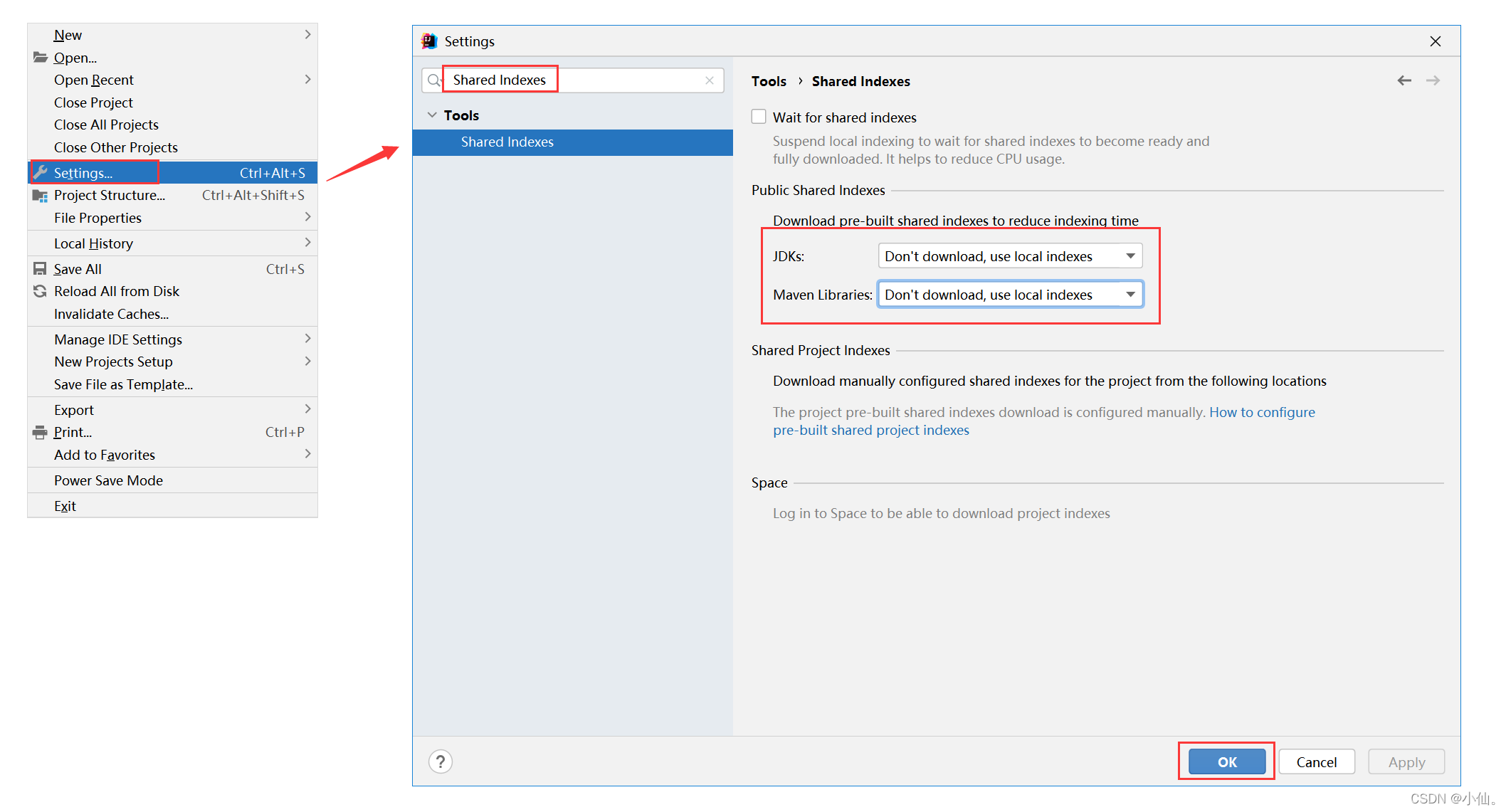
Task: Click the Print printer icon
Action: [x=40, y=432]
